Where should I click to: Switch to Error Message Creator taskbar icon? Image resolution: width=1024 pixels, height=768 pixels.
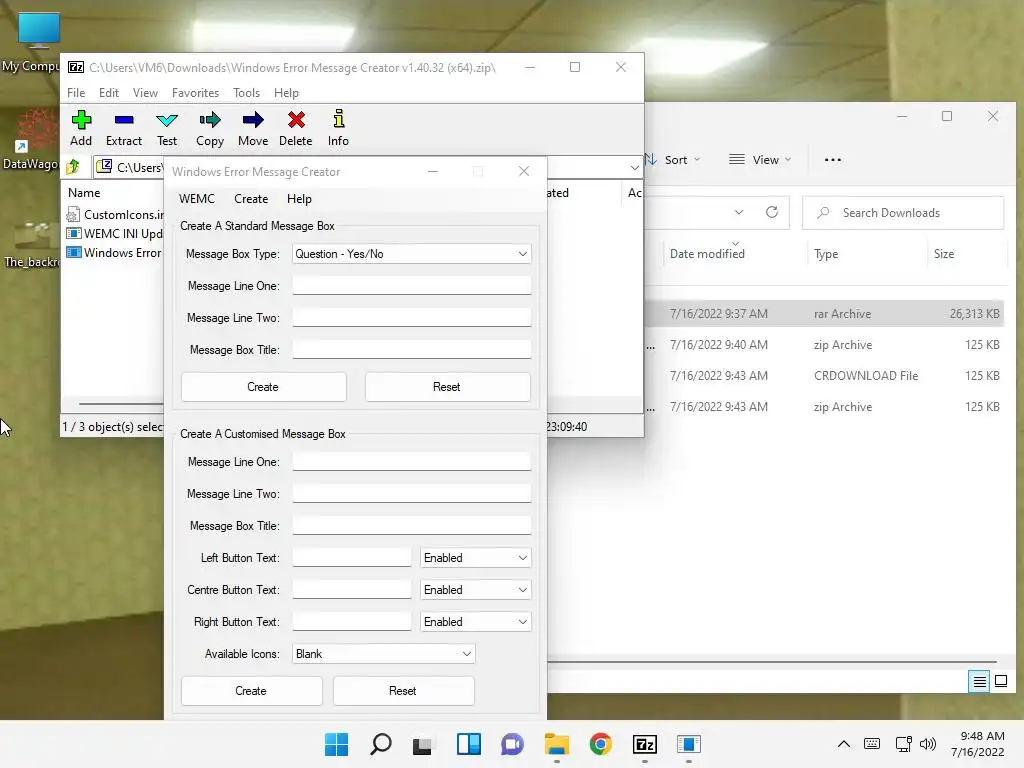688,744
